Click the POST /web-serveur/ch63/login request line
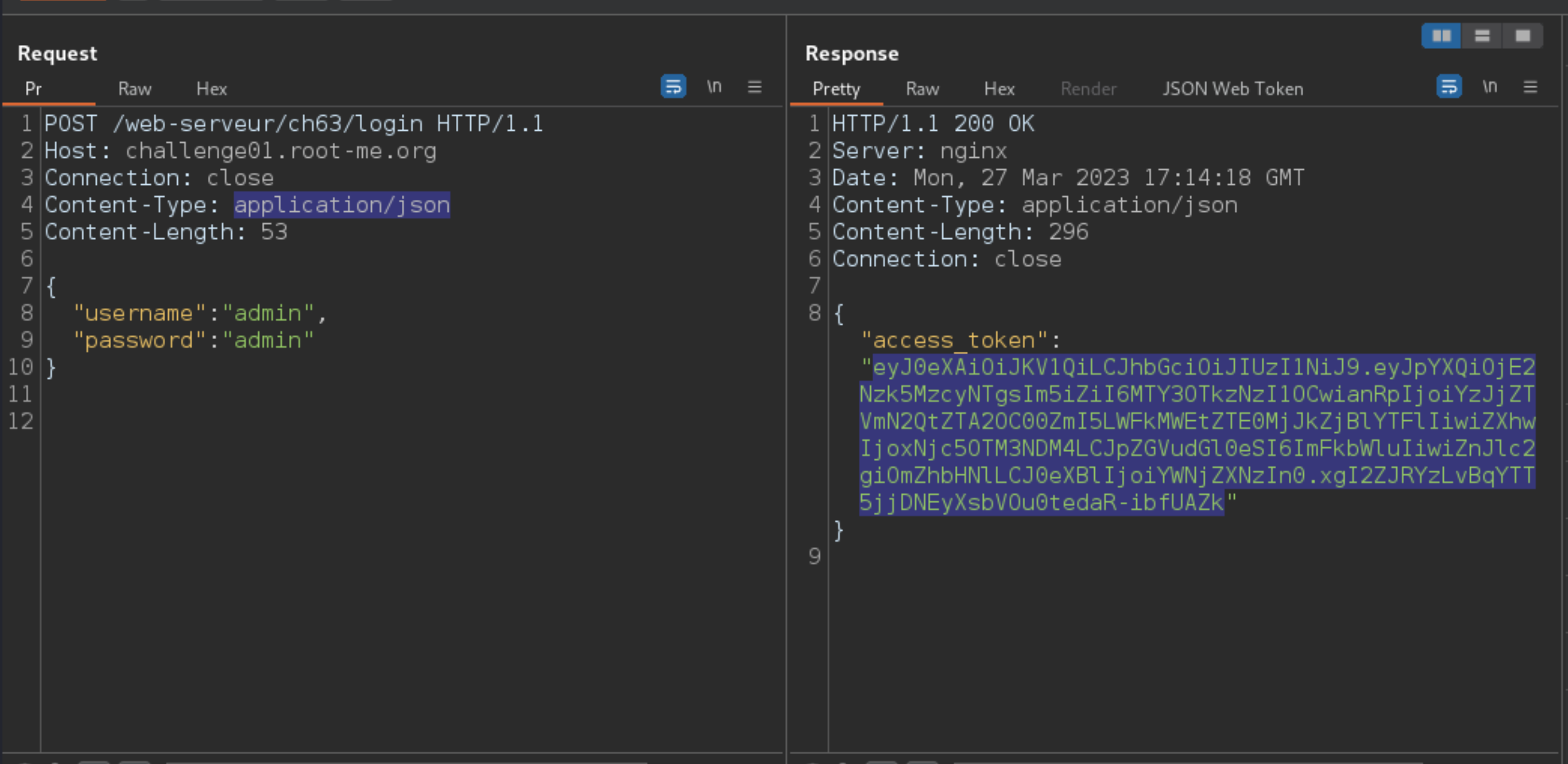The image size is (1568, 764). click(x=294, y=124)
